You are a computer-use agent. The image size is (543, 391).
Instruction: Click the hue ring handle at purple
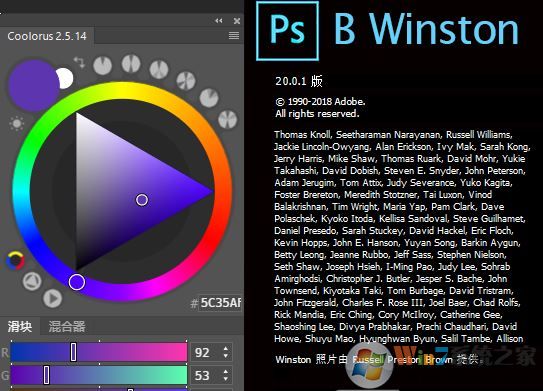(x=77, y=282)
